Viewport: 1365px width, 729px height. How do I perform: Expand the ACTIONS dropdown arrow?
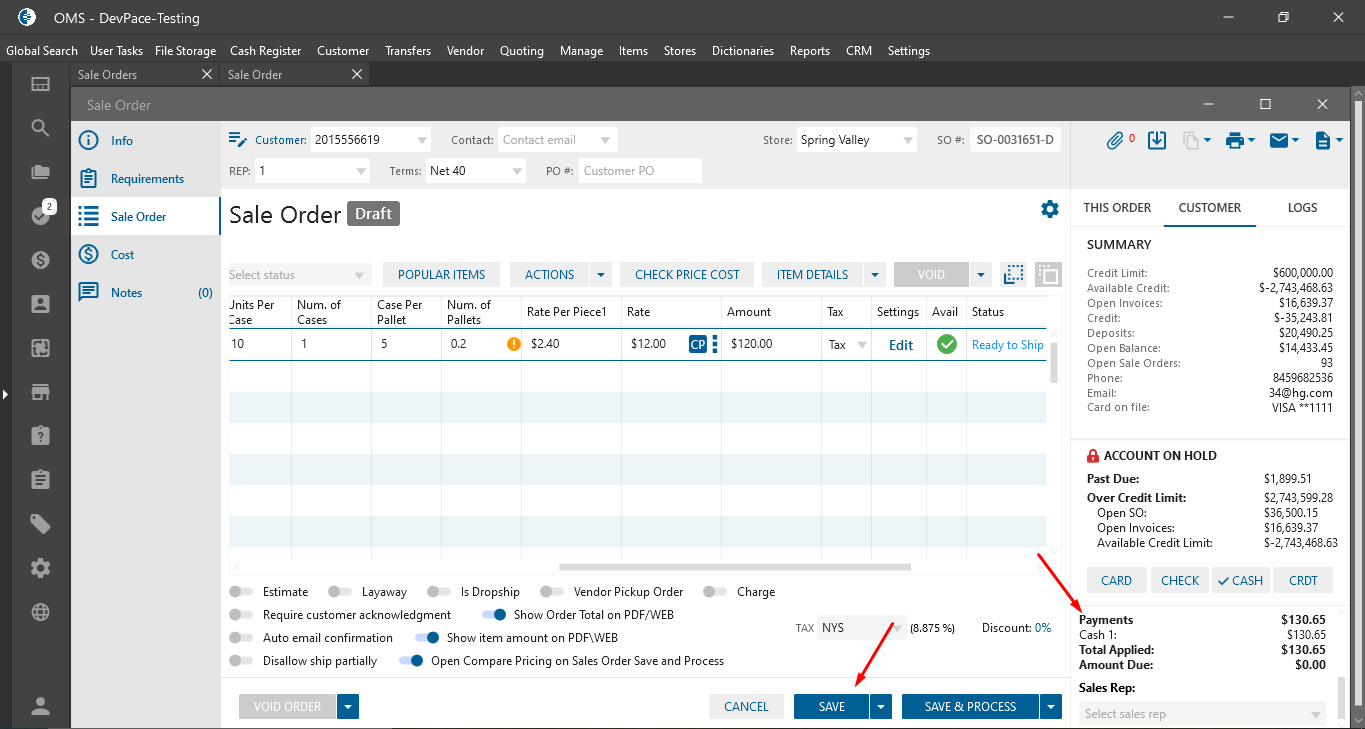pos(601,275)
